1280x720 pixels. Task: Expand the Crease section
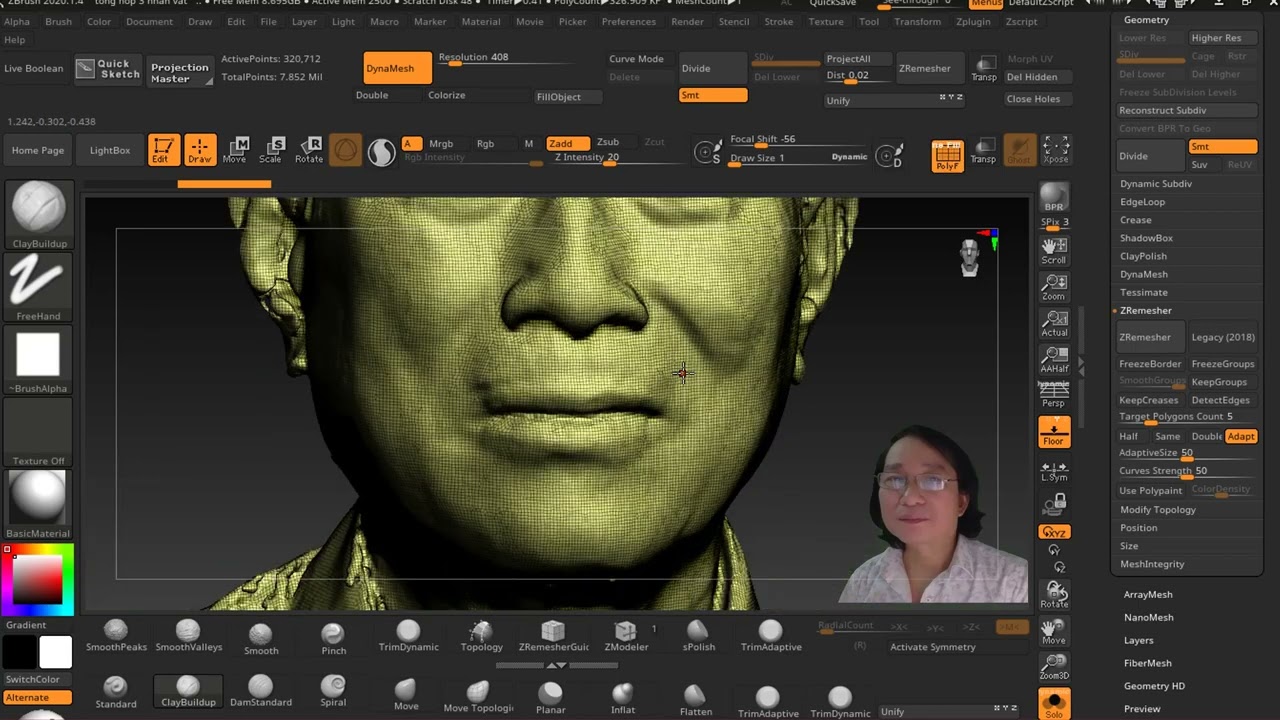pyautogui.click(x=1135, y=220)
